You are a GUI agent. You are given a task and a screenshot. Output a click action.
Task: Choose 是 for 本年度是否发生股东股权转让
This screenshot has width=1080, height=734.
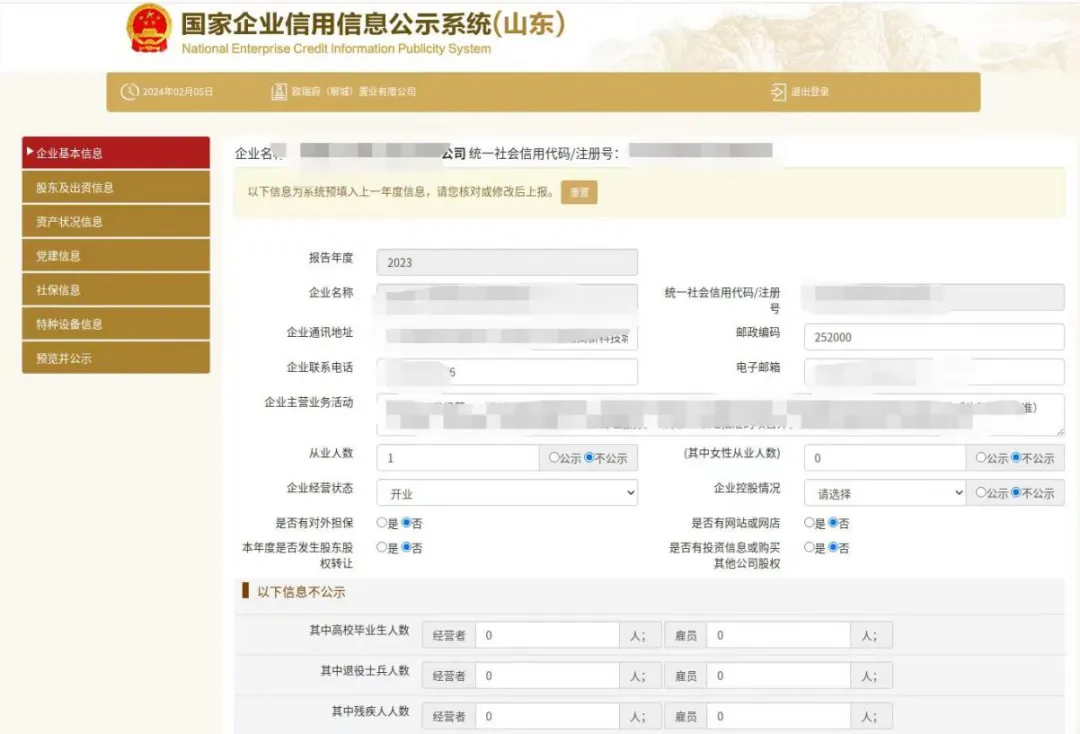[382, 548]
